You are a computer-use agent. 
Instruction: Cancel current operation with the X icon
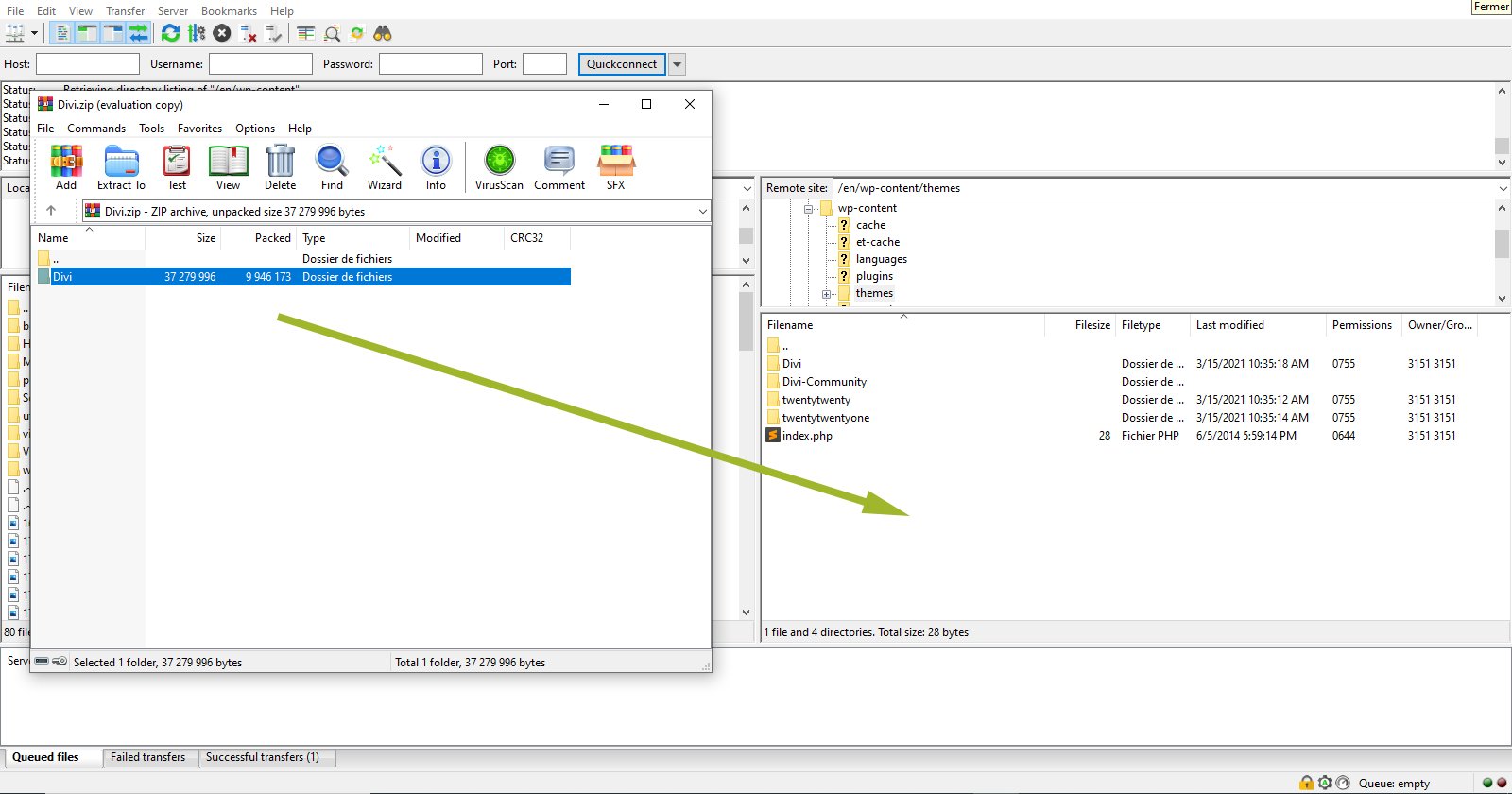(222, 33)
